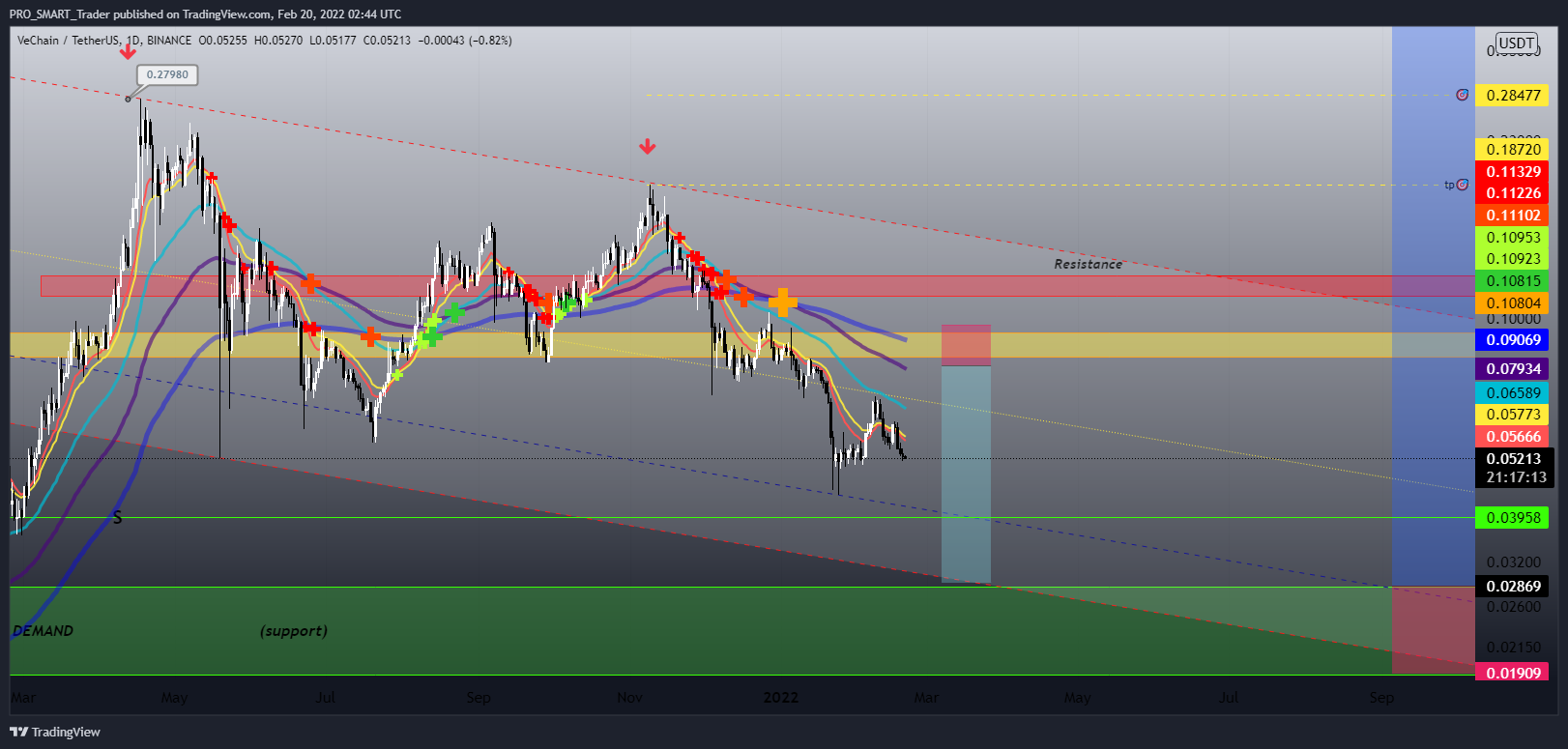The height and width of the screenshot is (749, 1568).
Task: Click the VeChain / TetherUS symbol title
Action: click(69, 41)
